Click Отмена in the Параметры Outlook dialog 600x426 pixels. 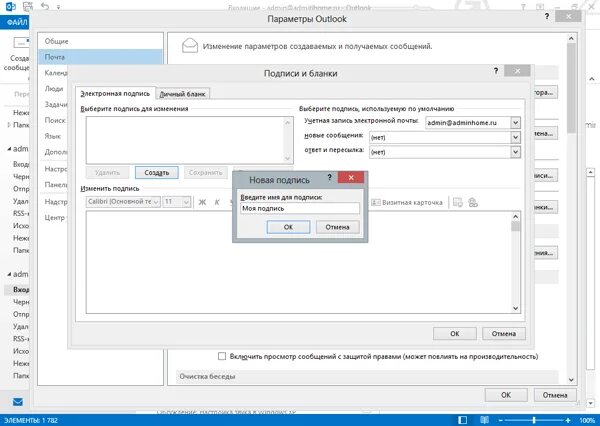(x=555, y=395)
